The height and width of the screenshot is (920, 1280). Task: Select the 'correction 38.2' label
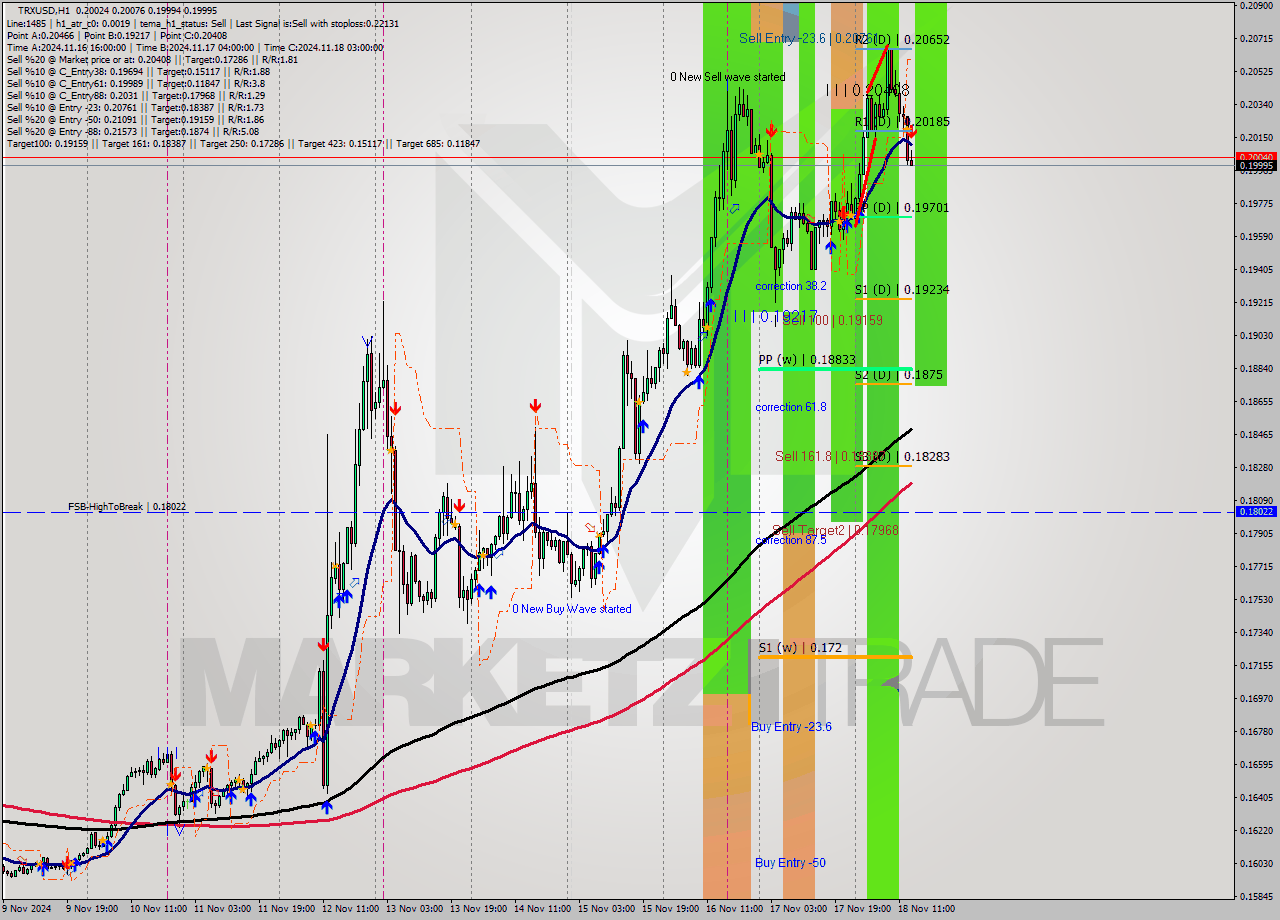(791, 286)
